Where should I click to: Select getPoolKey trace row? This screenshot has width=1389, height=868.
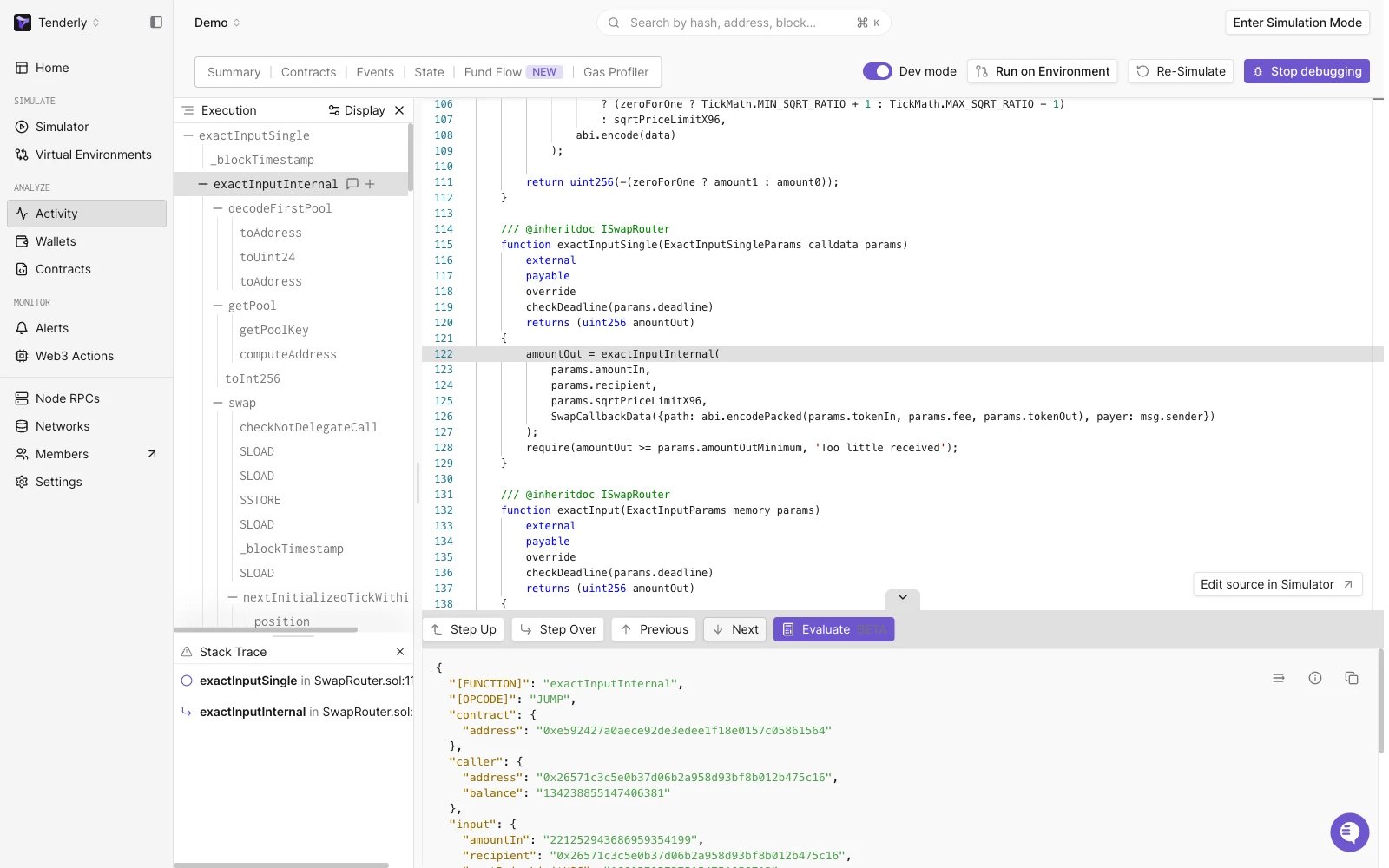[274, 330]
